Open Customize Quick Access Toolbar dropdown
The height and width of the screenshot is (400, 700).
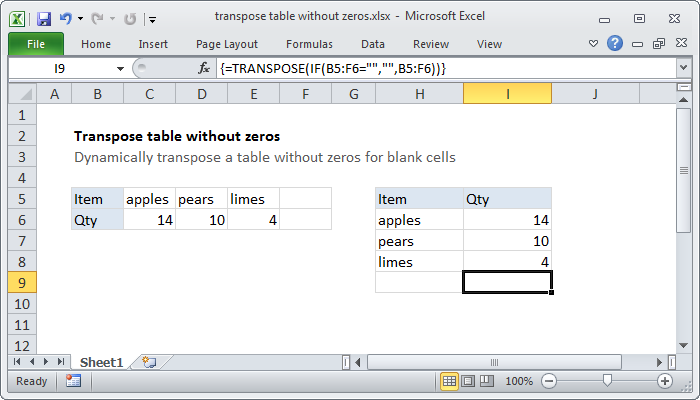152,20
